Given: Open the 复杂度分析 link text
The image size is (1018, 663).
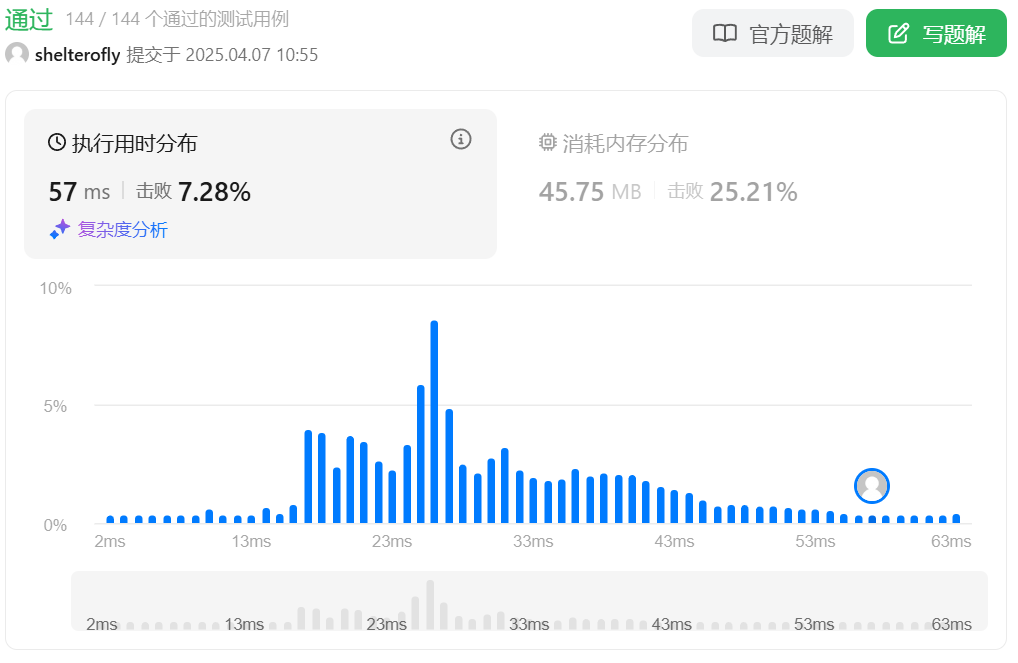Looking at the screenshot, I should click(x=123, y=230).
